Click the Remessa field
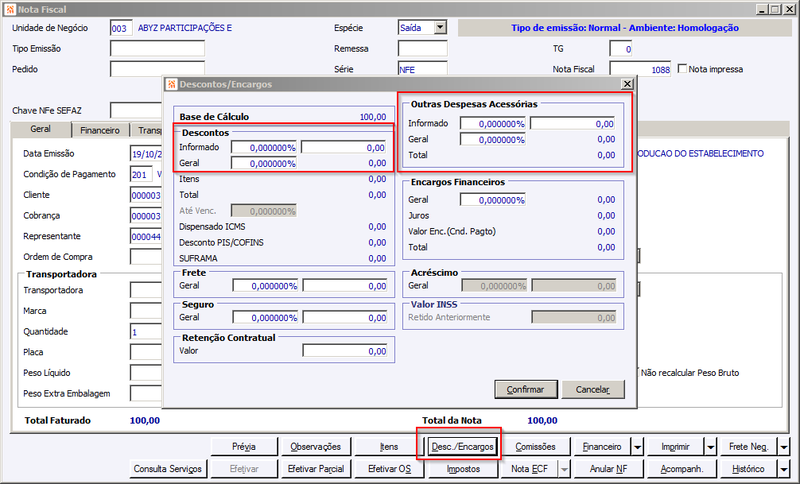 (x=422, y=48)
